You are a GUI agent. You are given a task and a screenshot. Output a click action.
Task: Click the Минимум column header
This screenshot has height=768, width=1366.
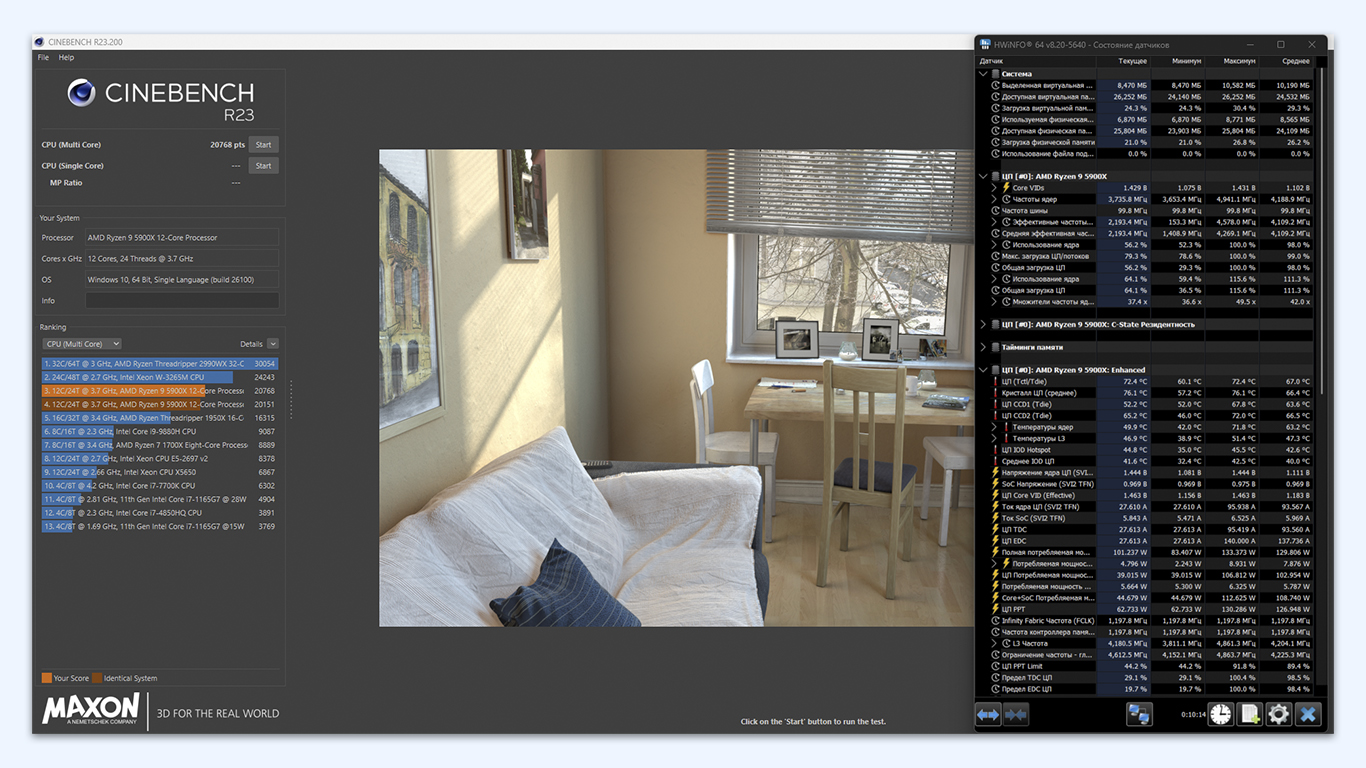click(x=1178, y=61)
